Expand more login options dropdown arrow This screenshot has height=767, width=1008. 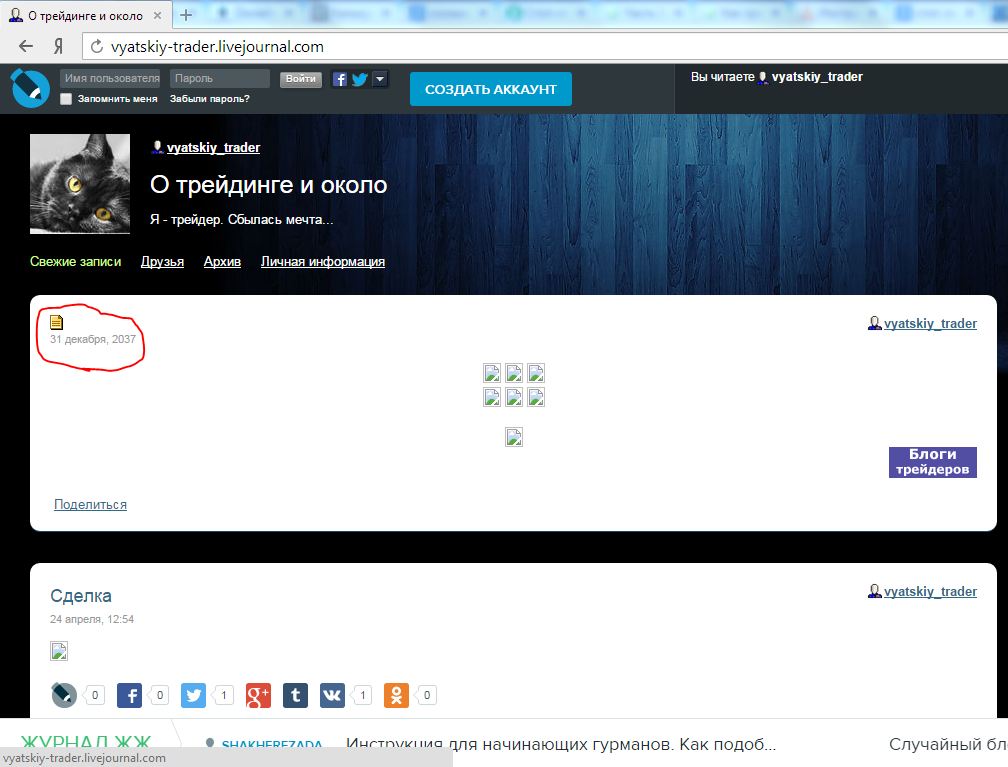click(x=380, y=79)
